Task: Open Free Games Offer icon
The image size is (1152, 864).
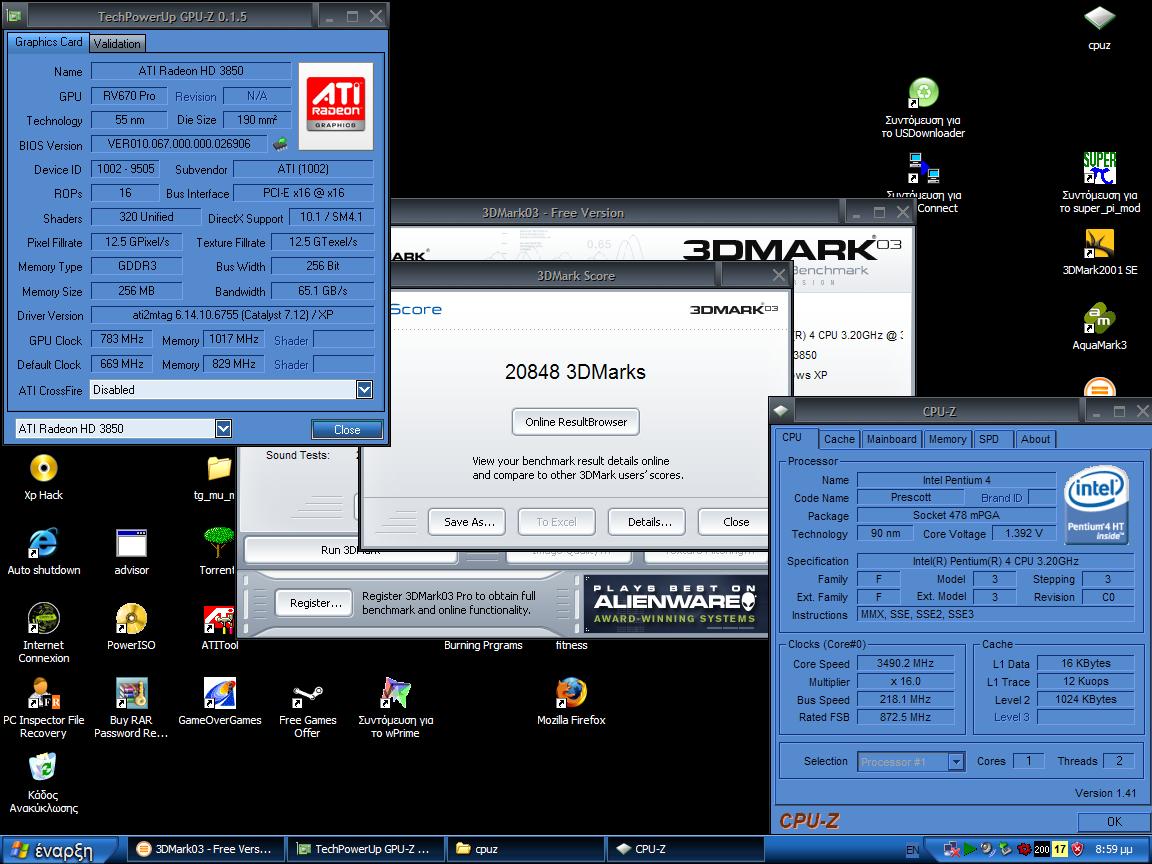Action: pyautogui.click(x=307, y=693)
